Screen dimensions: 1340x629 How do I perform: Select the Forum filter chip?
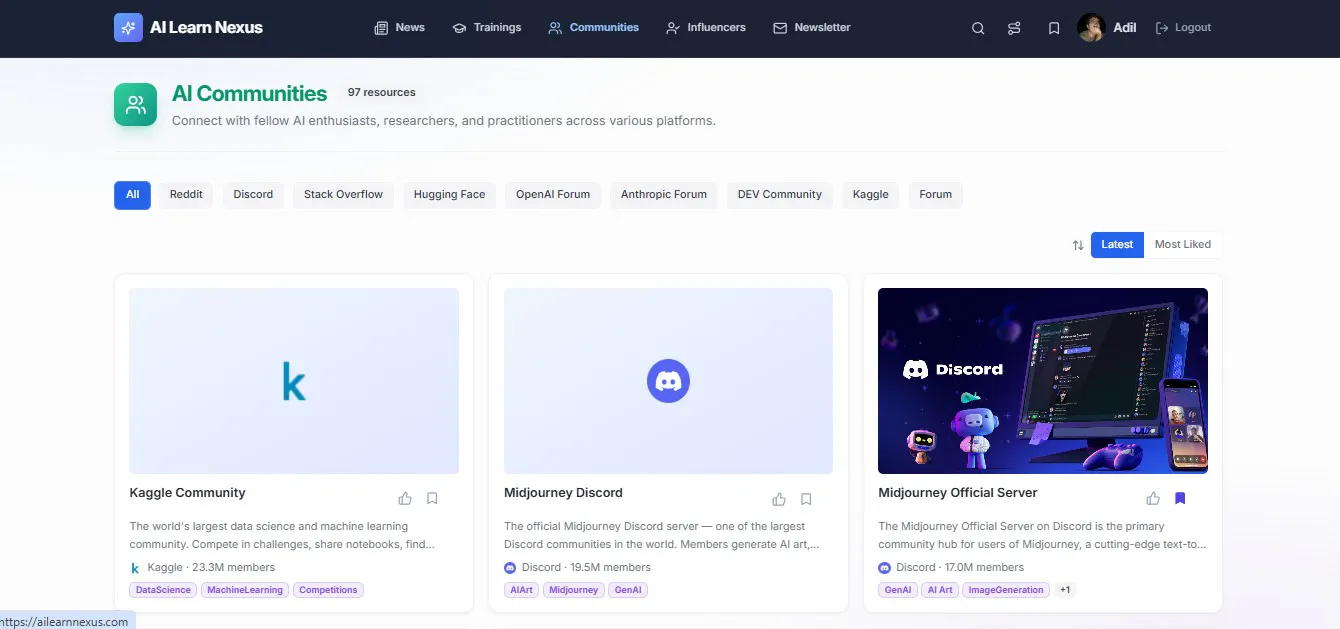(935, 195)
